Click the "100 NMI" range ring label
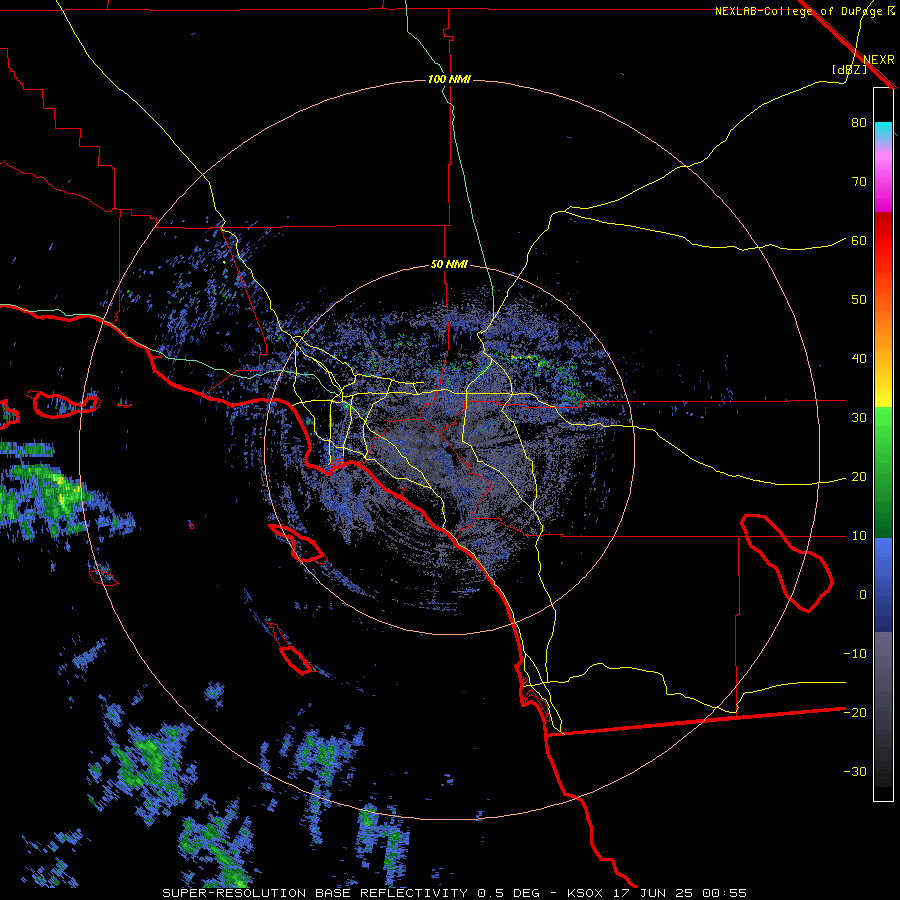This screenshot has height=900, width=900. (449, 79)
